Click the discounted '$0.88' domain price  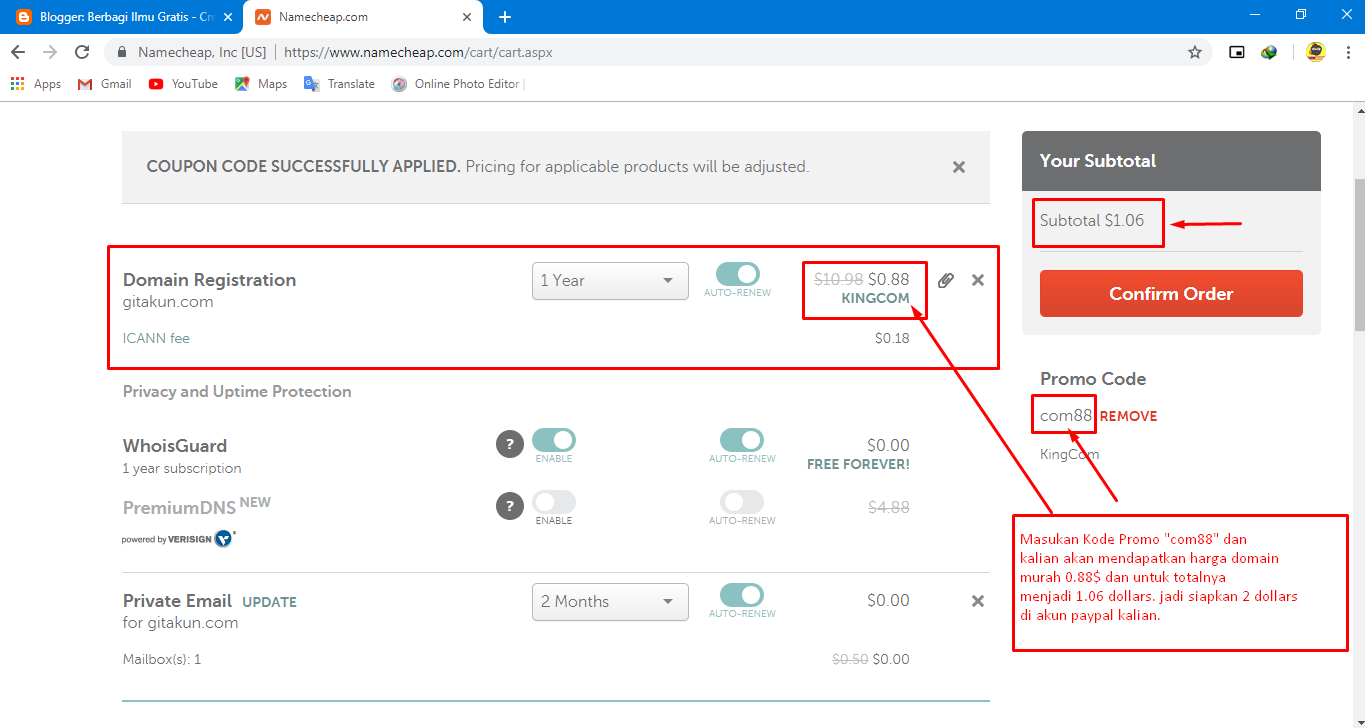click(889, 279)
